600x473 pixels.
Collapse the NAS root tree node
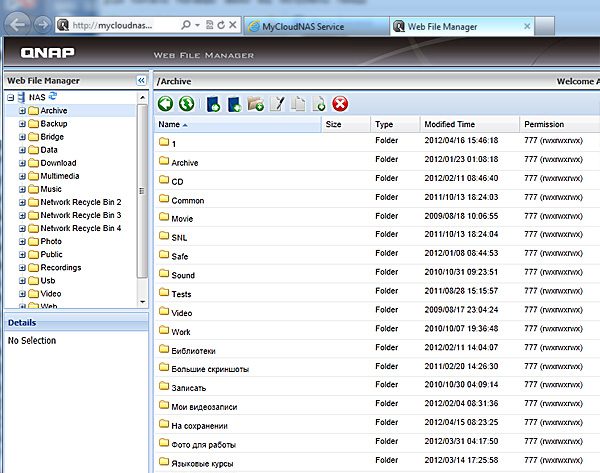(10, 97)
